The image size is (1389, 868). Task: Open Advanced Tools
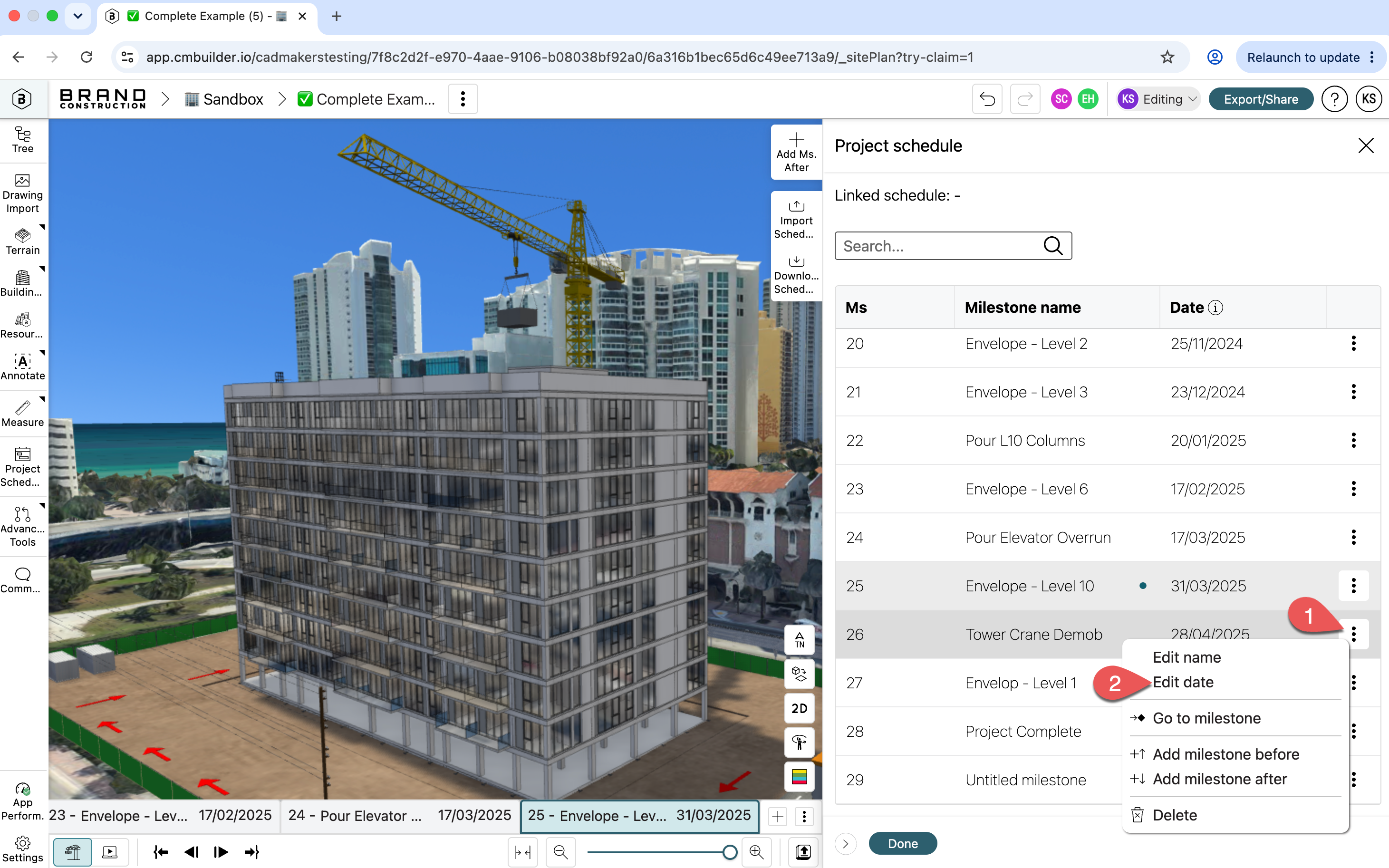click(x=23, y=526)
